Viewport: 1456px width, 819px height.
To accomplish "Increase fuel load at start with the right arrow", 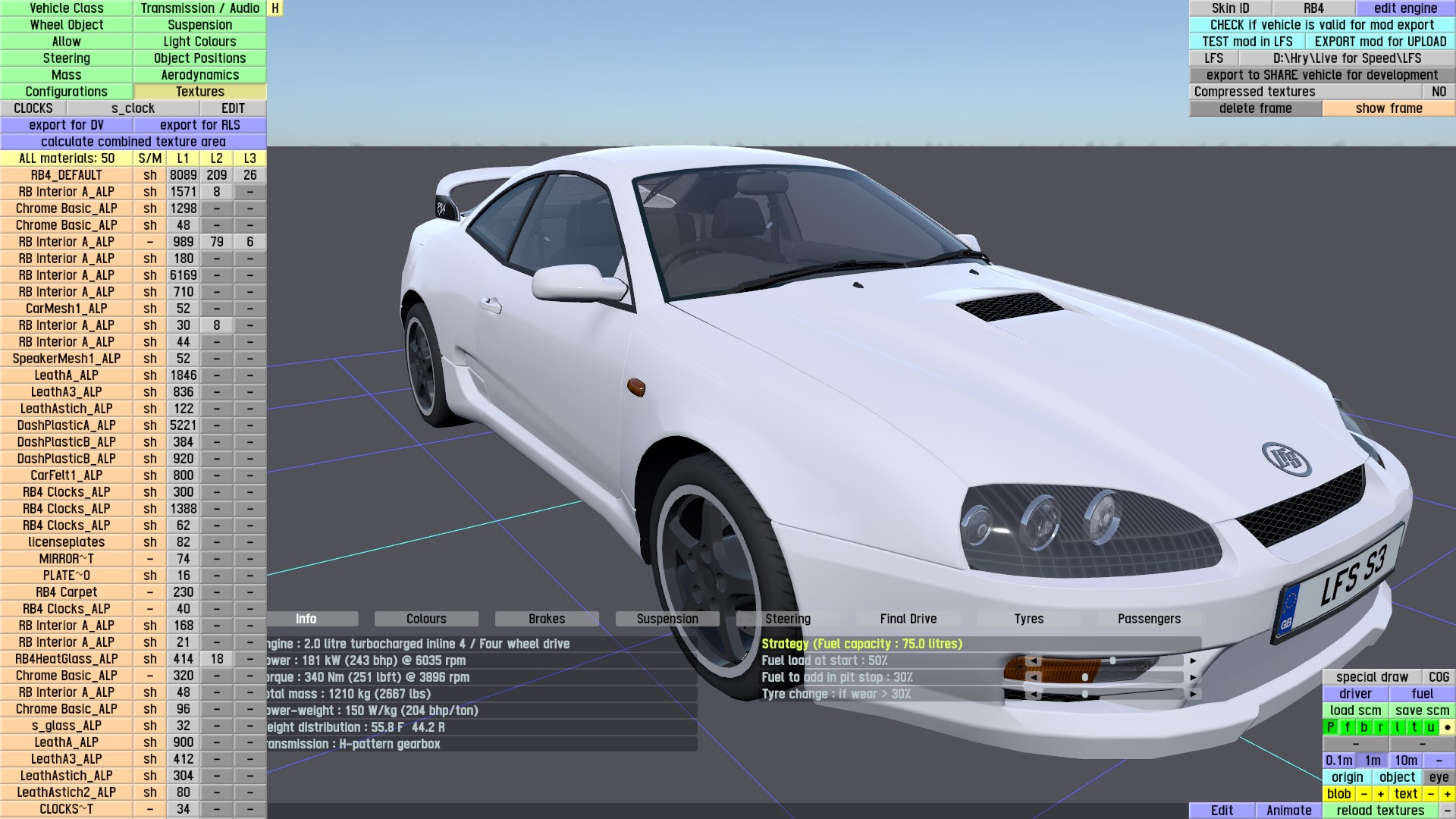I will pos(1193,661).
